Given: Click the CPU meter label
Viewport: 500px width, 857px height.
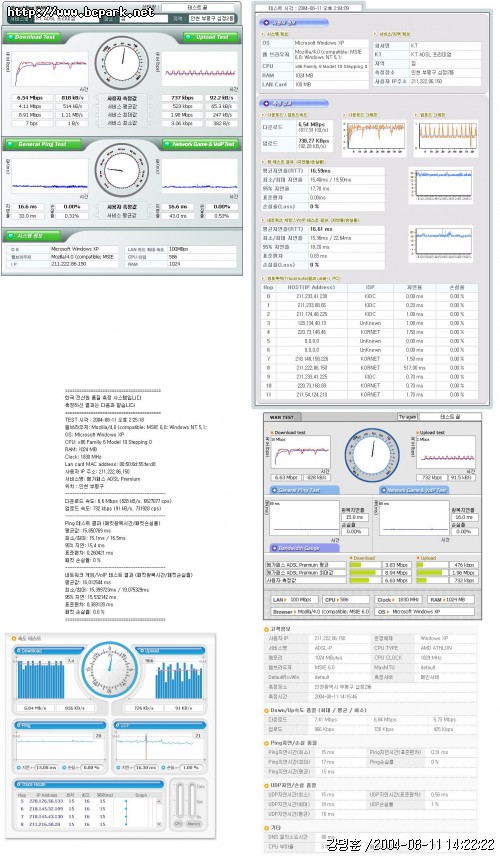Looking at the screenshot, I should (x=178, y=824).
